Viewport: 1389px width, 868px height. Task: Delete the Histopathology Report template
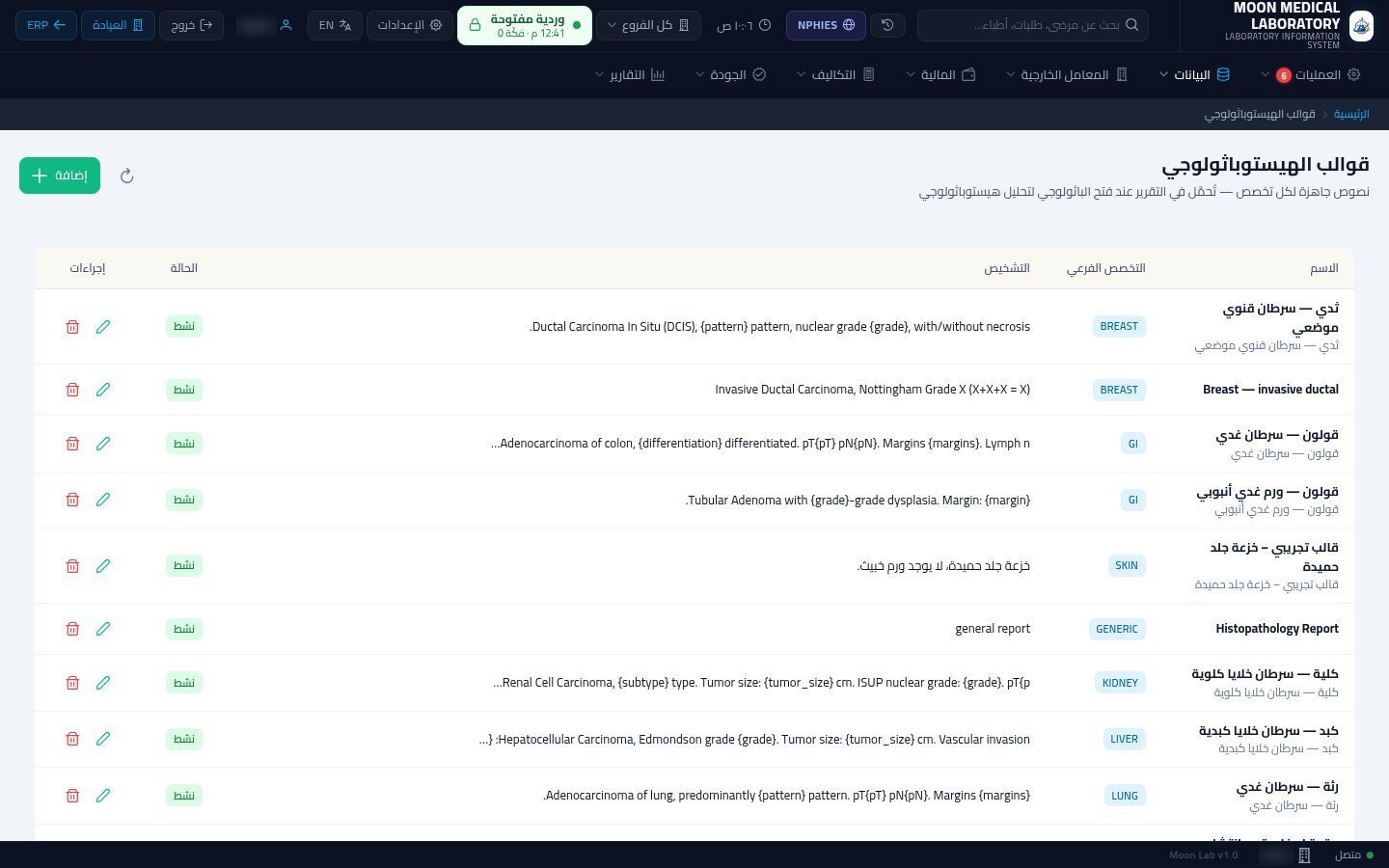[72, 629]
